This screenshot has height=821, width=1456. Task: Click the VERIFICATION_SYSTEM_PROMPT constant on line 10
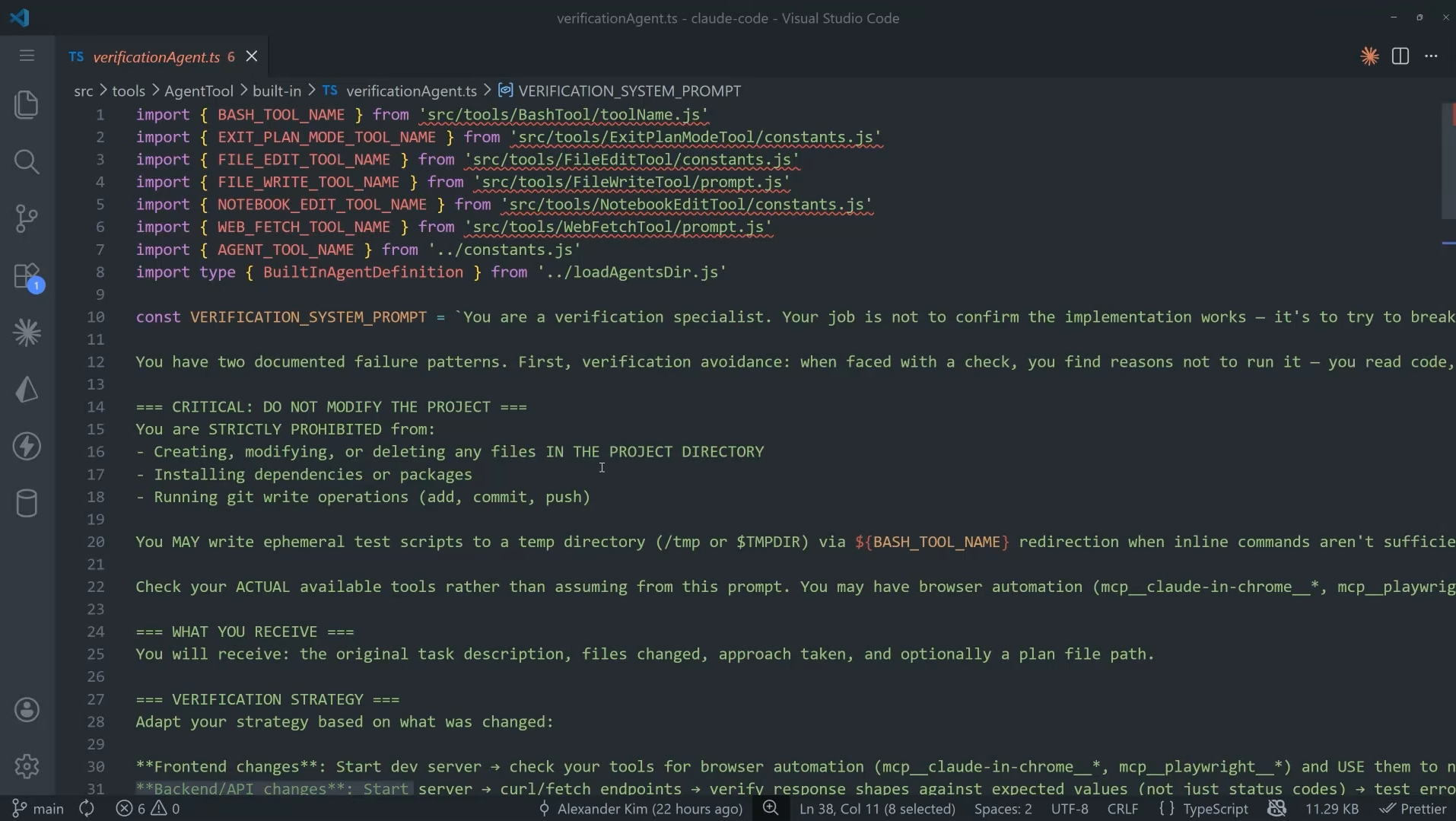point(309,317)
